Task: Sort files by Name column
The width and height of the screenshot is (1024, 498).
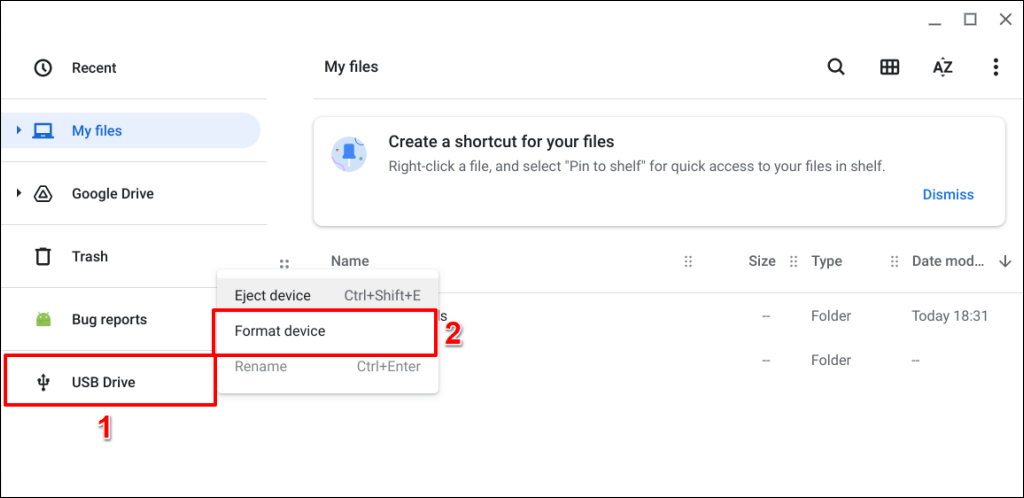Action: (350, 262)
